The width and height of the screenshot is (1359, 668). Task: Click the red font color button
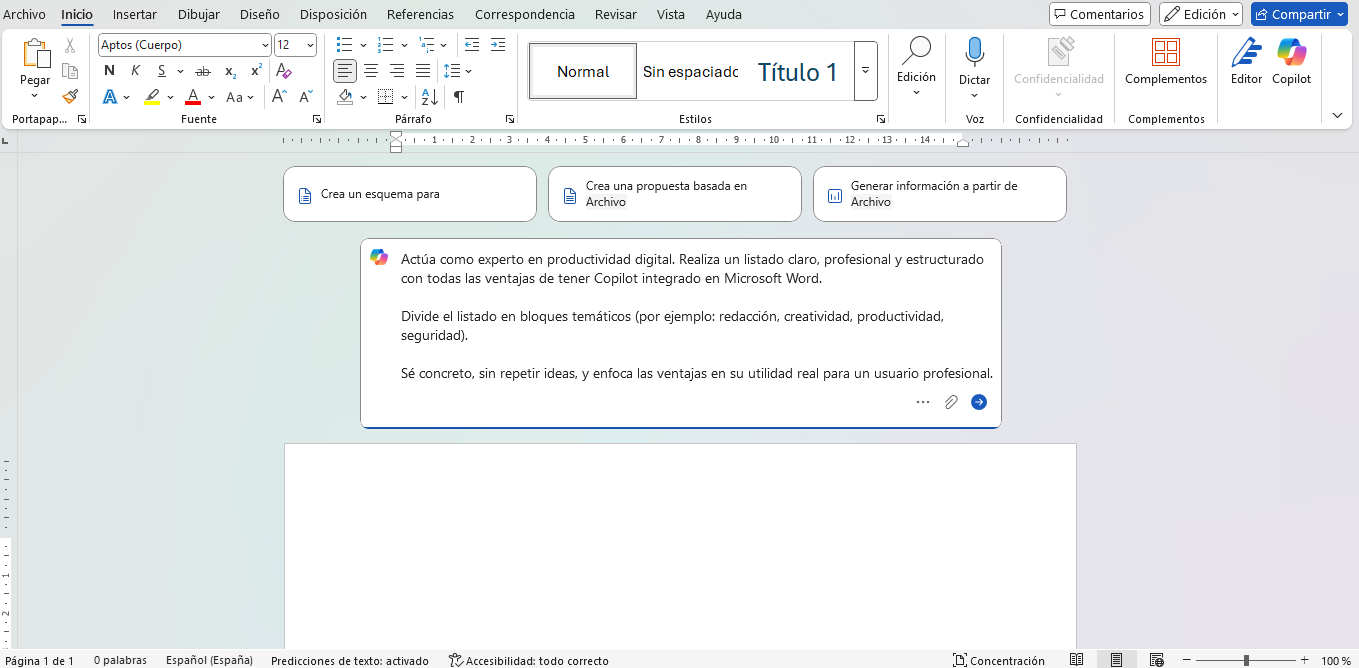click(x=193, y=97)
